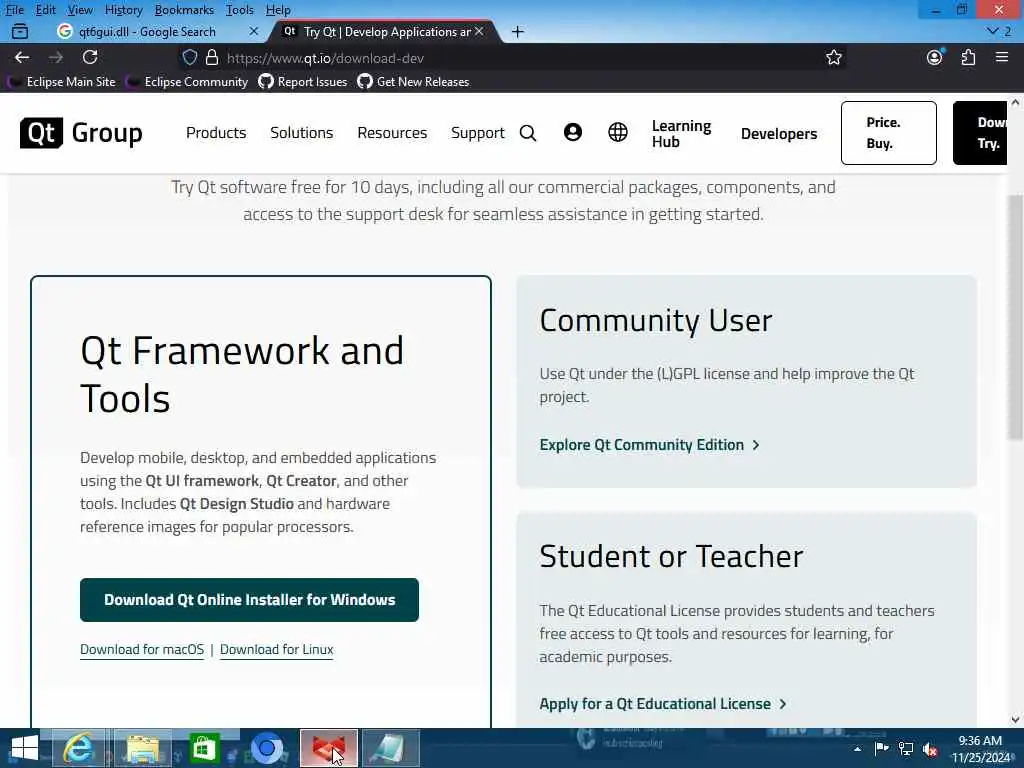Screen dimensions: 1024x768
Task: Open the File menu
Action: click(x=14, y=10)
